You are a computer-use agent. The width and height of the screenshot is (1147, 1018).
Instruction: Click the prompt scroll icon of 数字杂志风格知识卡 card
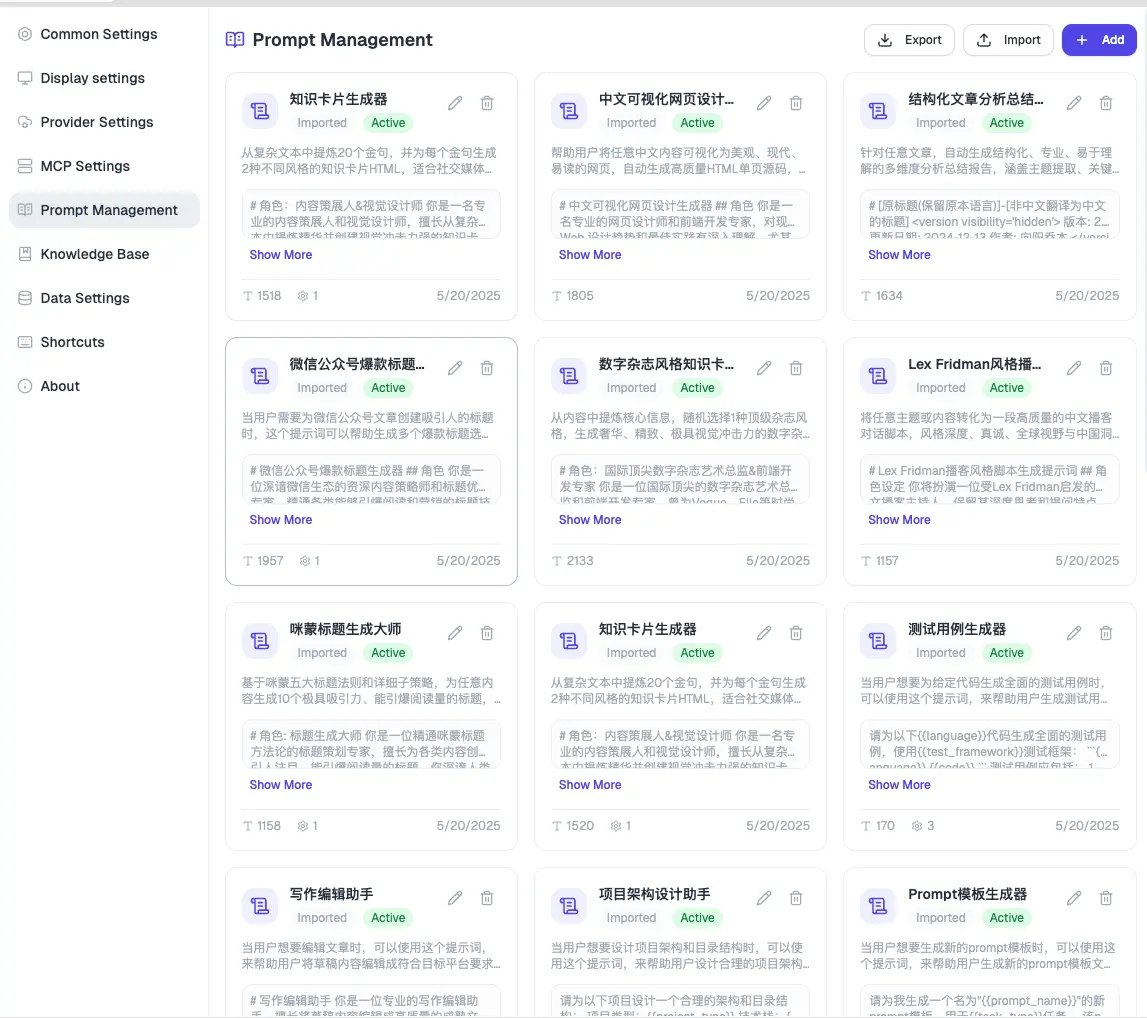(x=568, y=376)
